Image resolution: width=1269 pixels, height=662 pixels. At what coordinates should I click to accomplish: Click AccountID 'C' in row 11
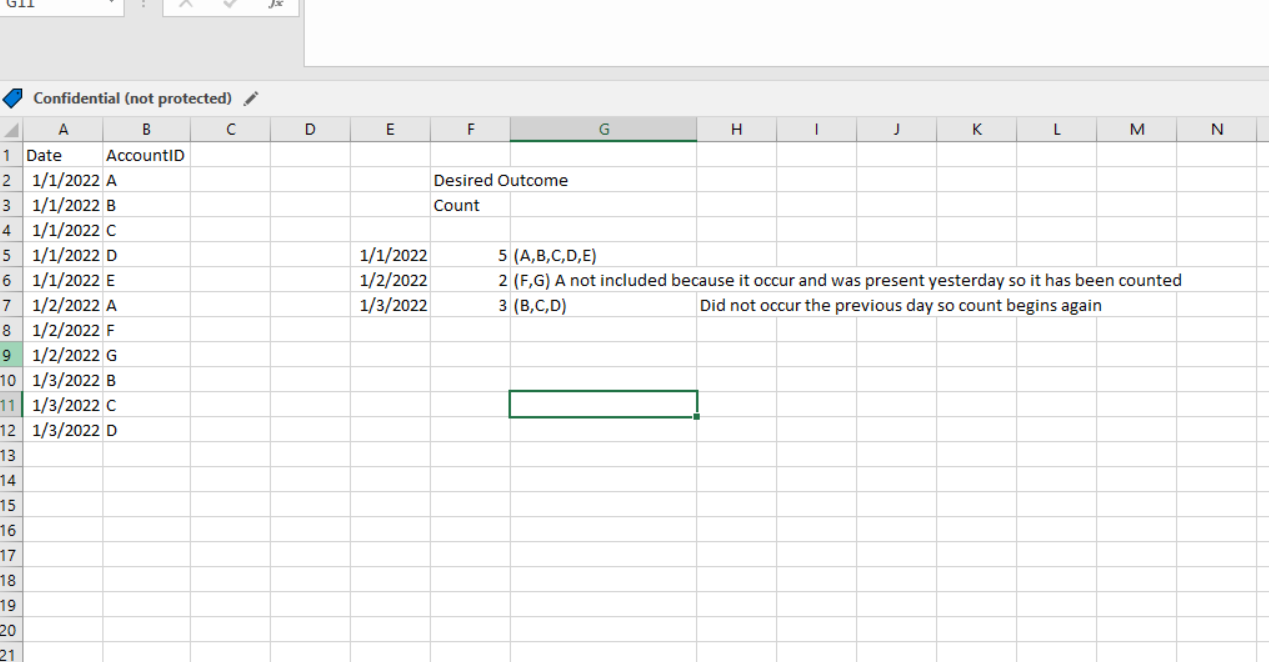(x=146, y=405)
